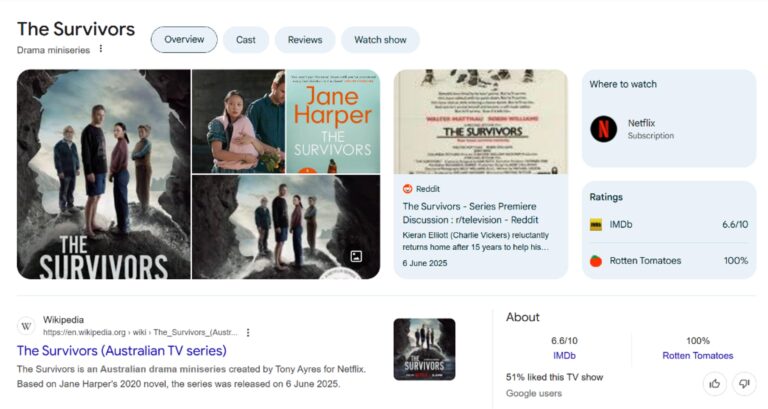Click the Netflix logo icon
The image size is (768, 409).
click(x=603, y=128)
